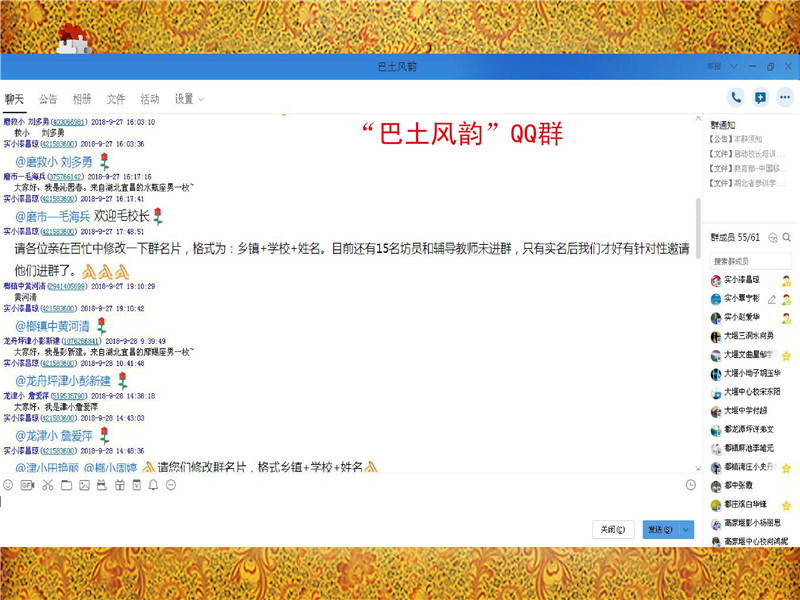The image size is (800, 600).
Task: Start a group voice call
Action: click(x=736, y=97)
